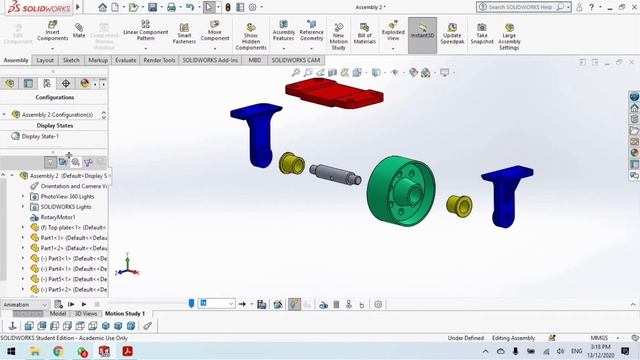Screen dimensions: 640x360
Task: Open Bill of Materials
Action: click(x=364, y=33)
